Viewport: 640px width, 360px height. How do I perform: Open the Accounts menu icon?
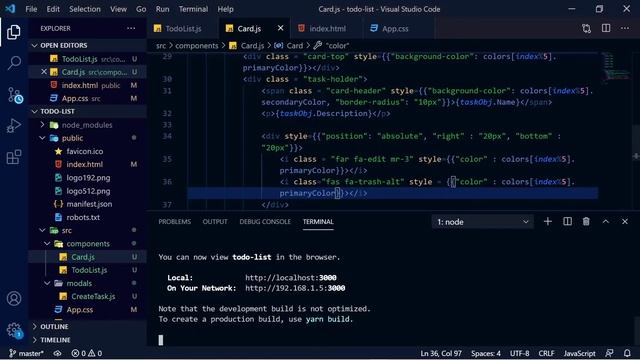14,298
